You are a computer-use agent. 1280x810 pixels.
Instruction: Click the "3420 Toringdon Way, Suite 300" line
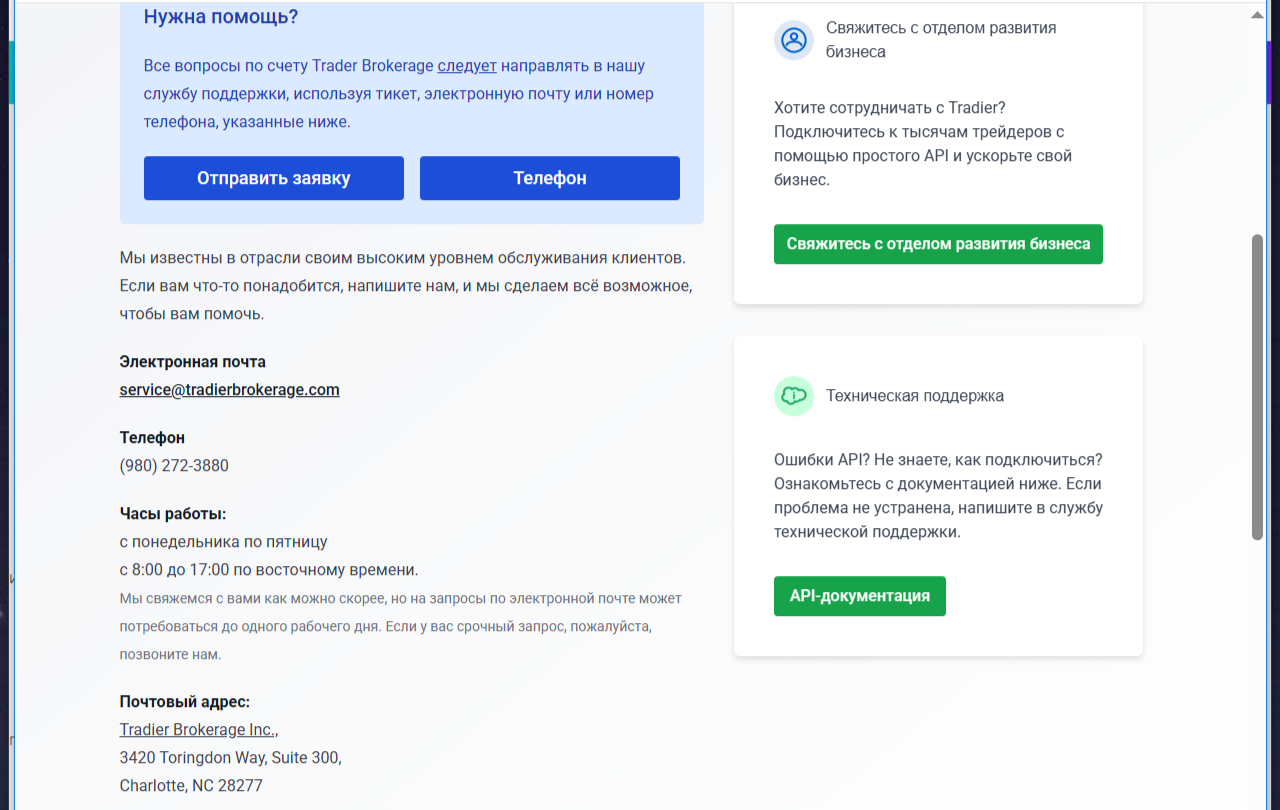[230, 758]
